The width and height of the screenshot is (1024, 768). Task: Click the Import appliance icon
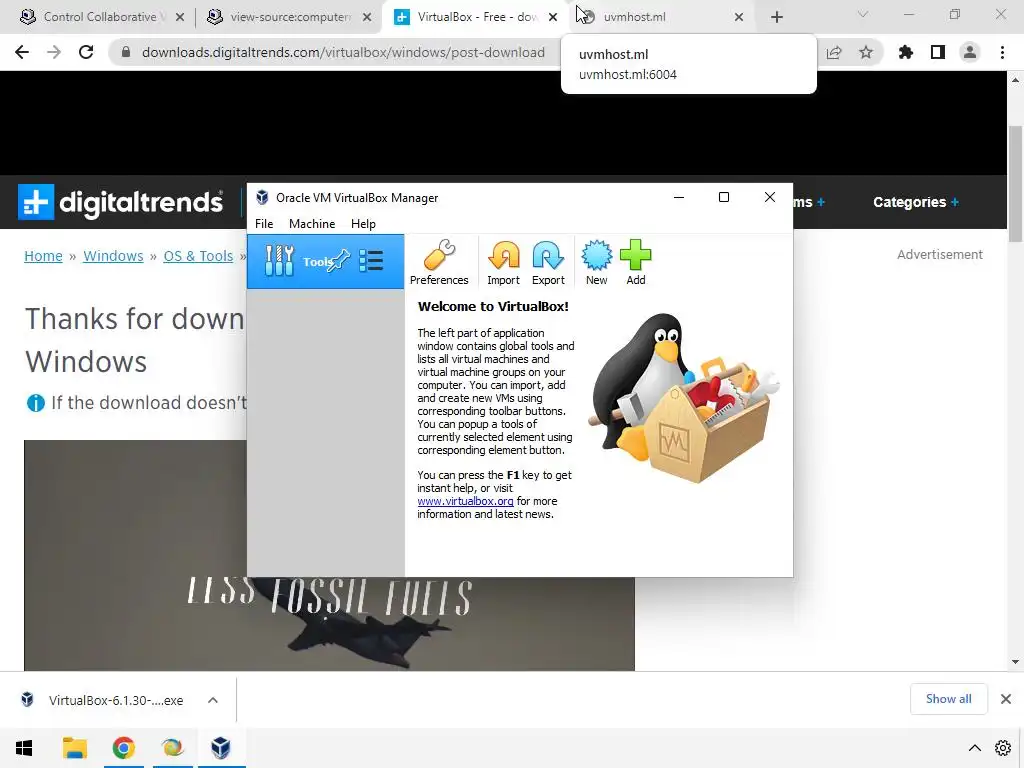coord(504,263)
